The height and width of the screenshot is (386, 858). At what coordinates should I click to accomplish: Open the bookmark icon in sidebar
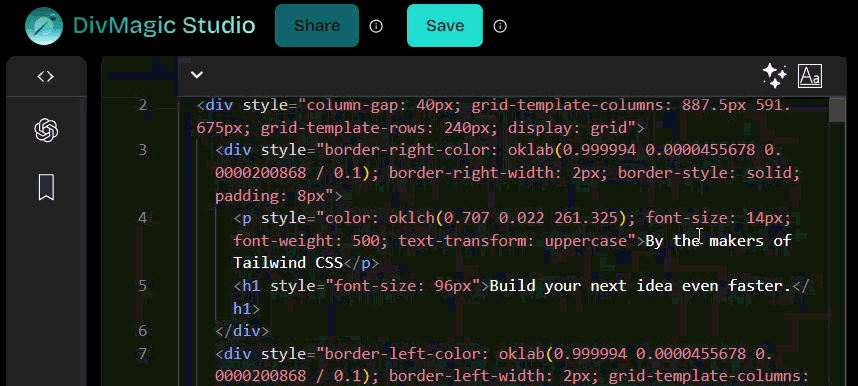click(x=46, y=187)
